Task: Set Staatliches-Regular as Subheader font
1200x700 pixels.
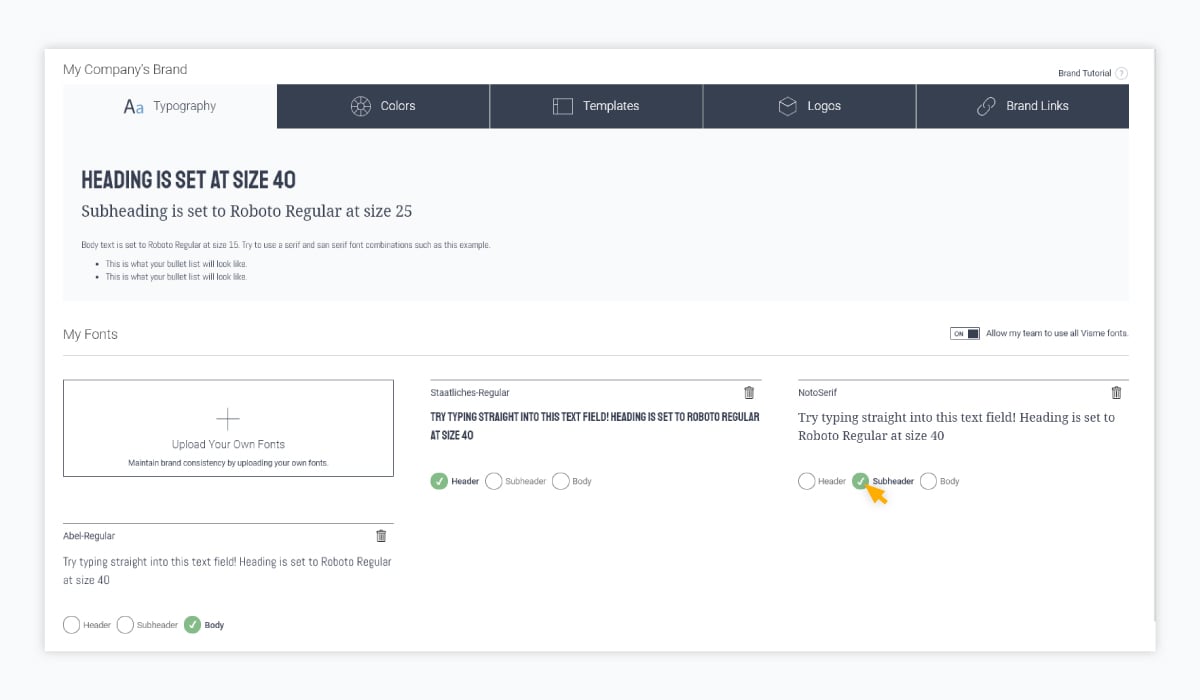Action: 494,481
